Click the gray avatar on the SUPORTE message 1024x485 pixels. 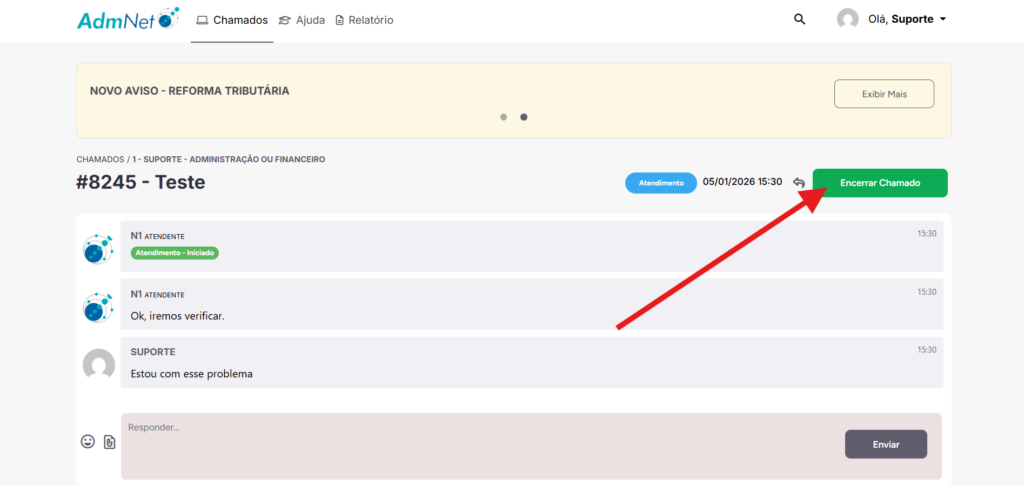pyautogui.click(x=98, y=365)
